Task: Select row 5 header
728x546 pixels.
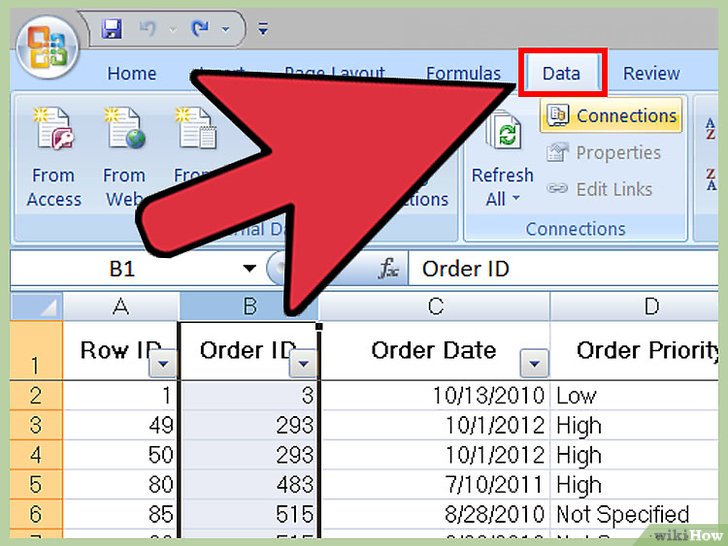Action: tap(37, 484)
